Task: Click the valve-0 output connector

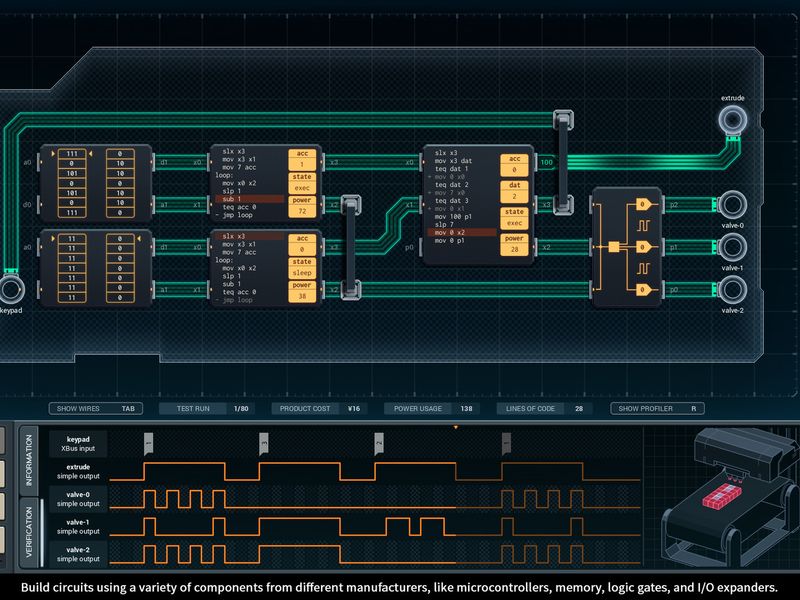Action: (733, 204)
